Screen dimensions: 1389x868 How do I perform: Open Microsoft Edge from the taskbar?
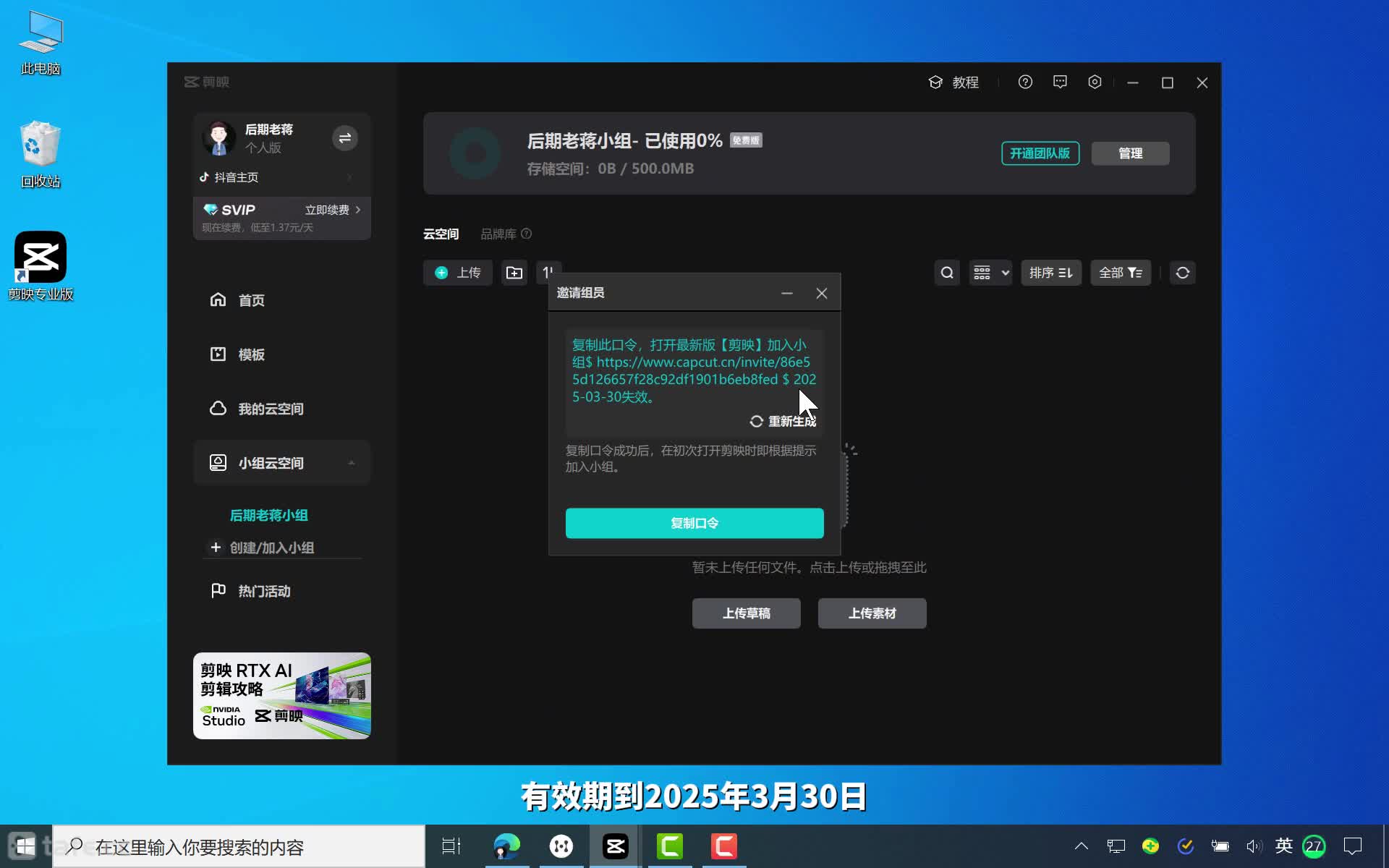pos(507,846)
